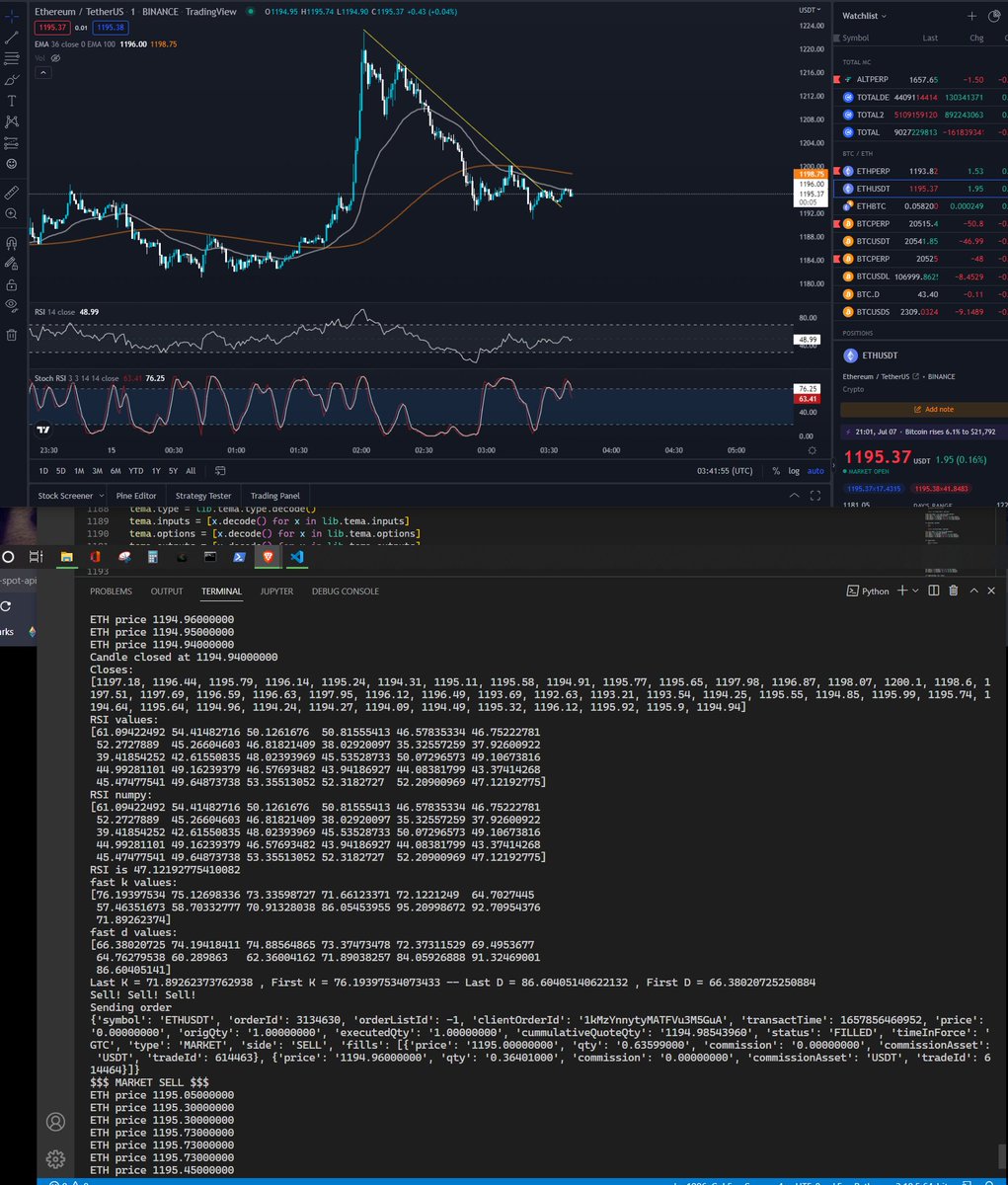
Task: Click the Add note button
Action: click(x=936, y=409)
